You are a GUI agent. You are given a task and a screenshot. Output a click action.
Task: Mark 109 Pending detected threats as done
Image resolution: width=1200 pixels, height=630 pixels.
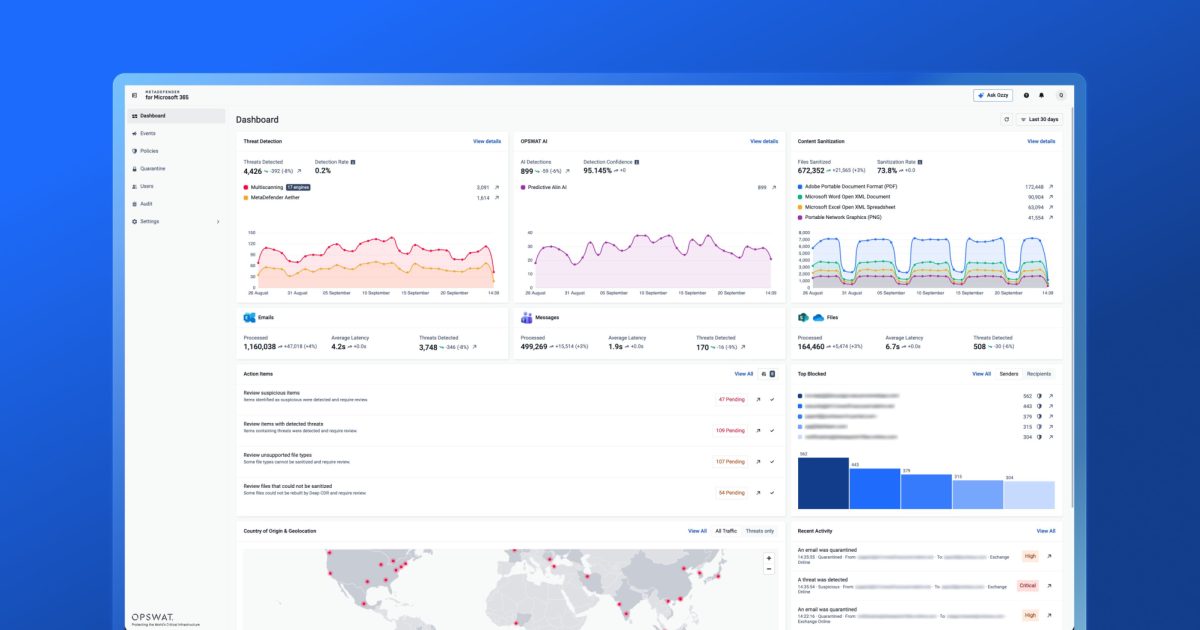[772, 430]
